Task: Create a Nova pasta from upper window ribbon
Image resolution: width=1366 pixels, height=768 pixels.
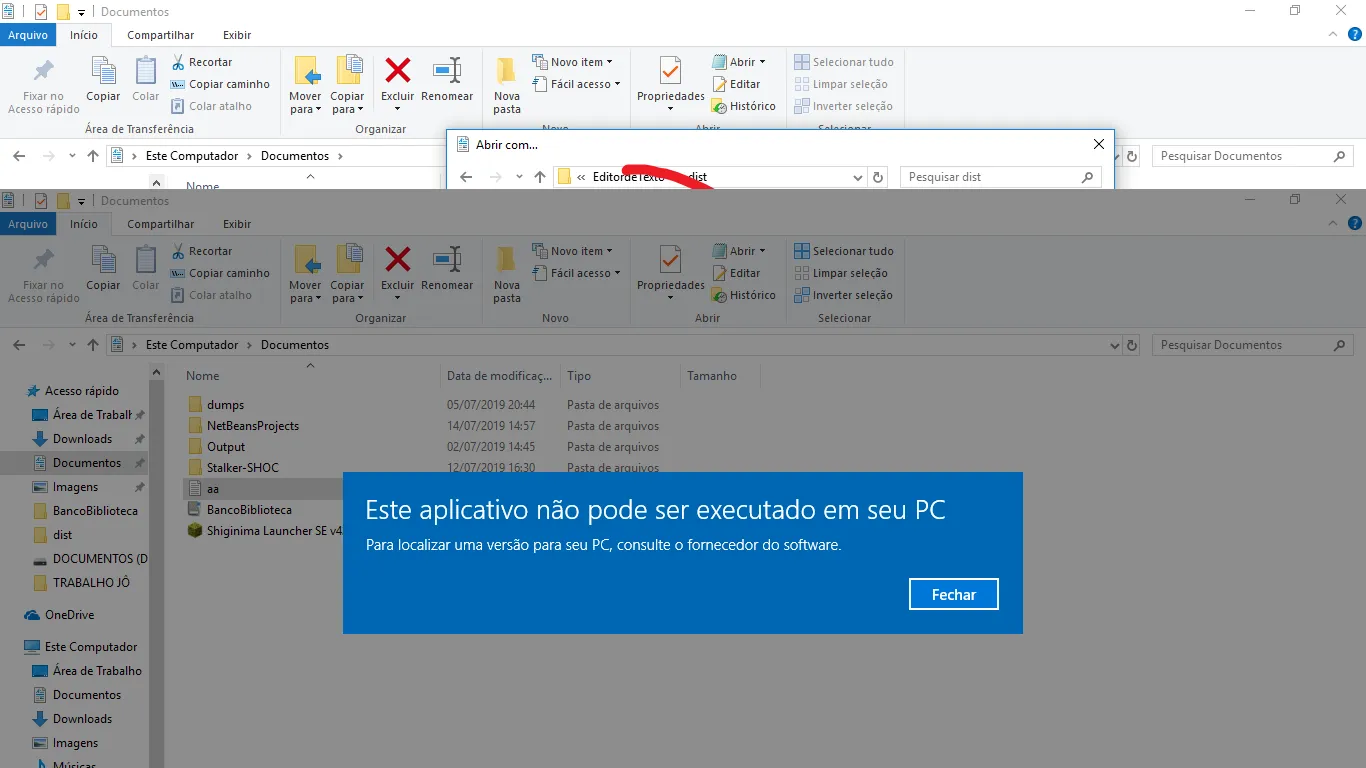Action: pyautogui.click(x=507, y=85)
